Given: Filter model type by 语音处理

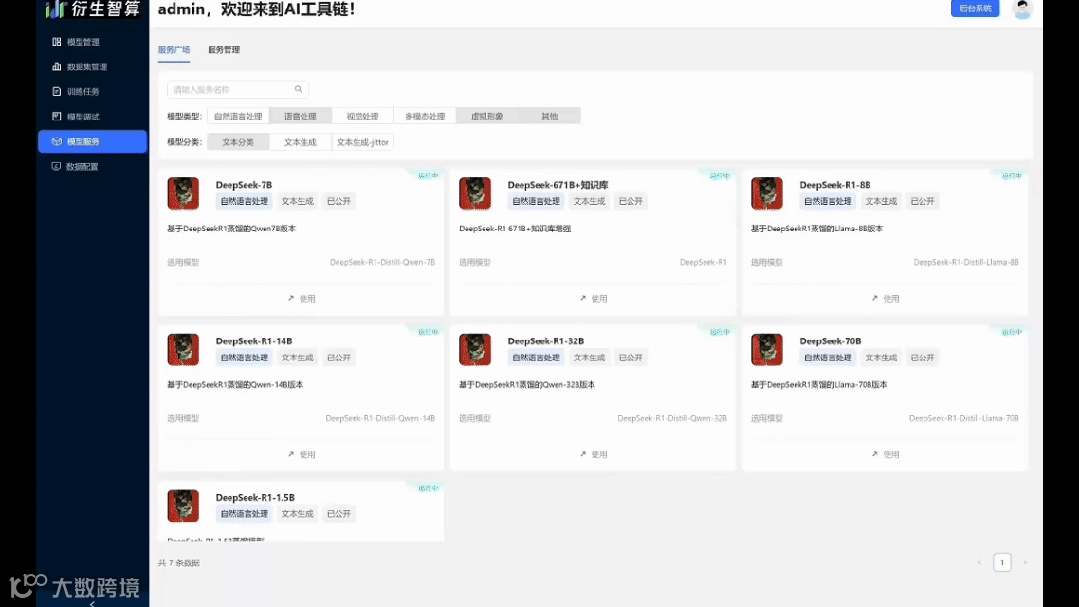Looking at the screenshot, I should [x=301, y=116].
